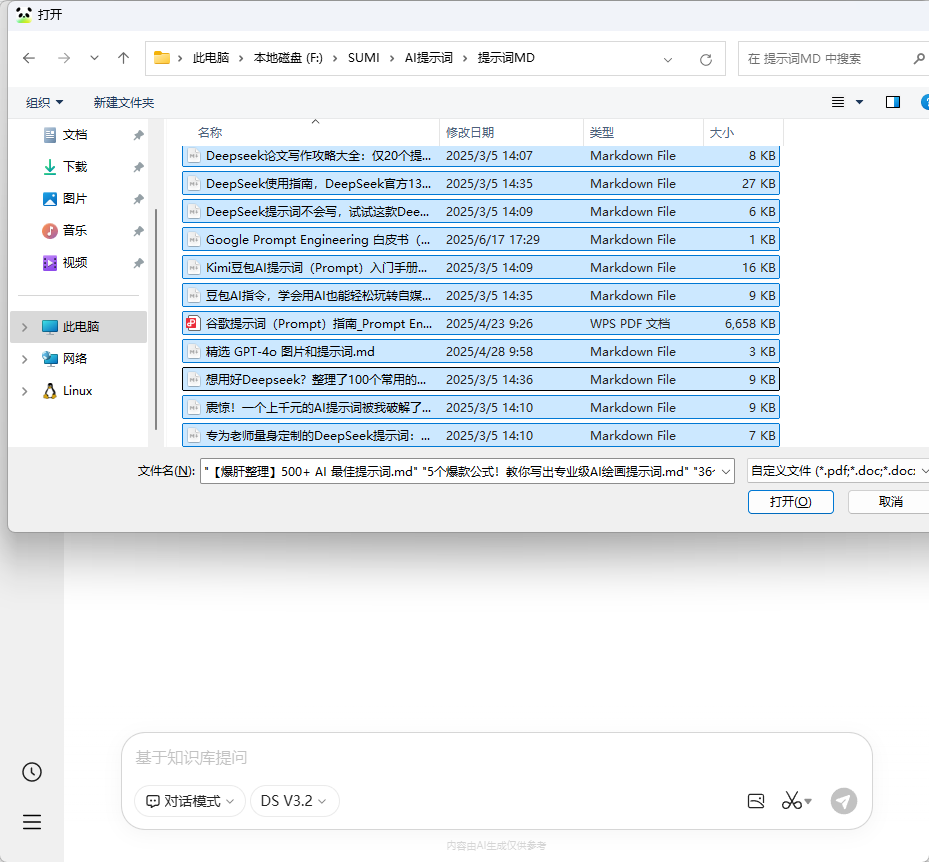The height and width of the screenshot is (862, 929).
Task: Click the refresh button beside address bar
Action: point(706,59)
